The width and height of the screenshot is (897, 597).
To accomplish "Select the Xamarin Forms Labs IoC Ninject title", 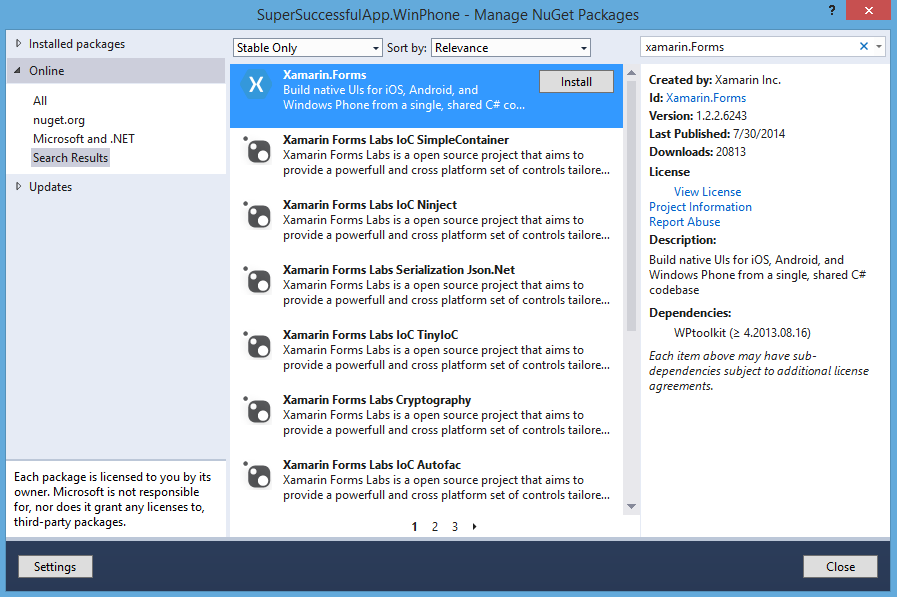I will (370, 205).
